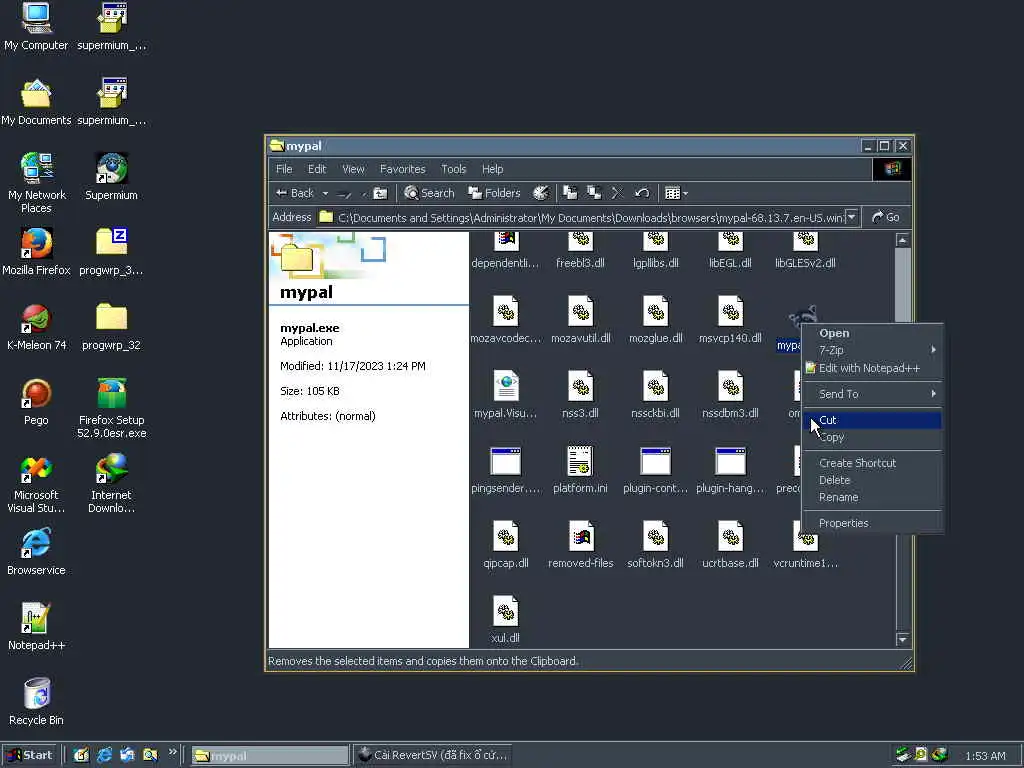Choose Edit with Notepad++ in context menu
The width and height of the screenshot is (1024, 768).
tap(871, 368)
